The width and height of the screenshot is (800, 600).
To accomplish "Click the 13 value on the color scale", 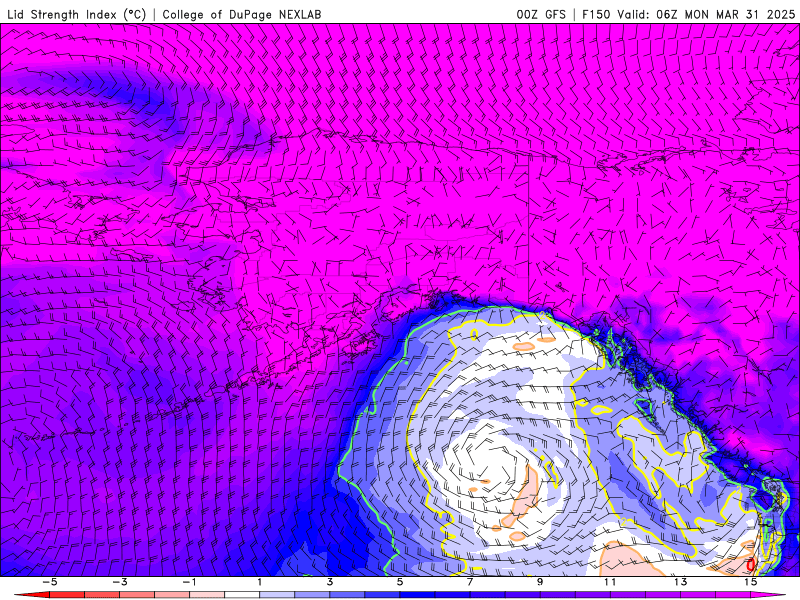I will pos(680,582).
